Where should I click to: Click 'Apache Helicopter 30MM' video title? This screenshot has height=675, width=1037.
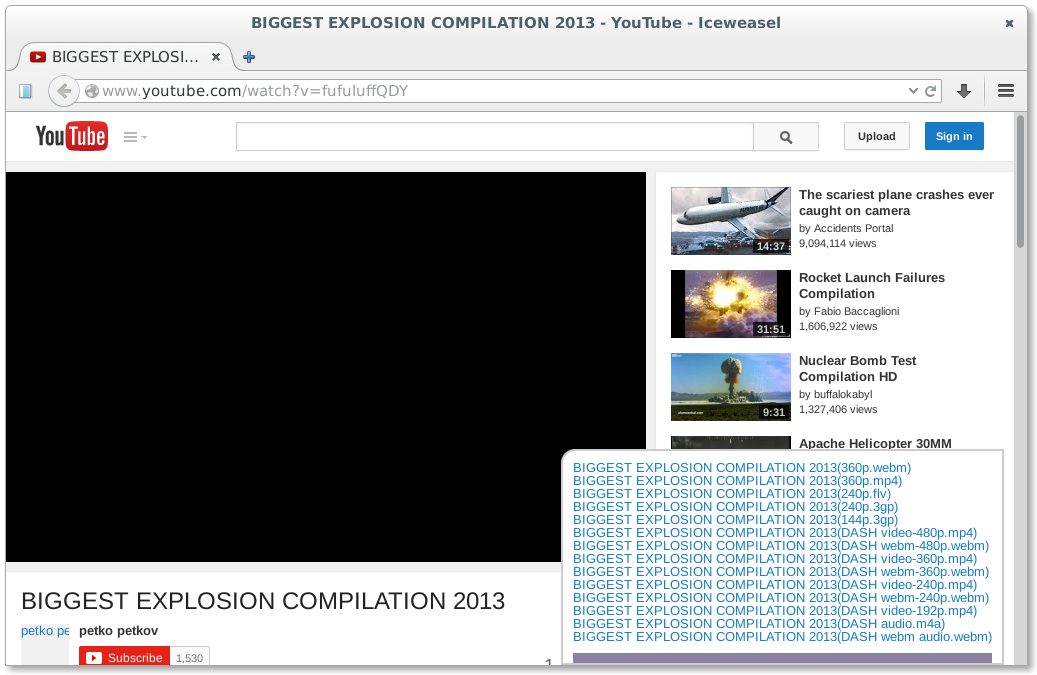[x=875, y=443]
